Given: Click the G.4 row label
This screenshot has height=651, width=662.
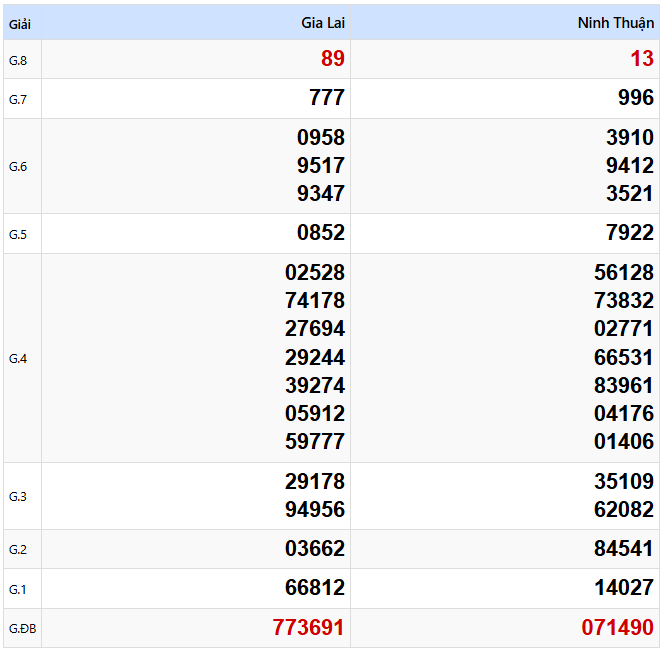Looking at the screenshot, I should (x=19, y=358).
